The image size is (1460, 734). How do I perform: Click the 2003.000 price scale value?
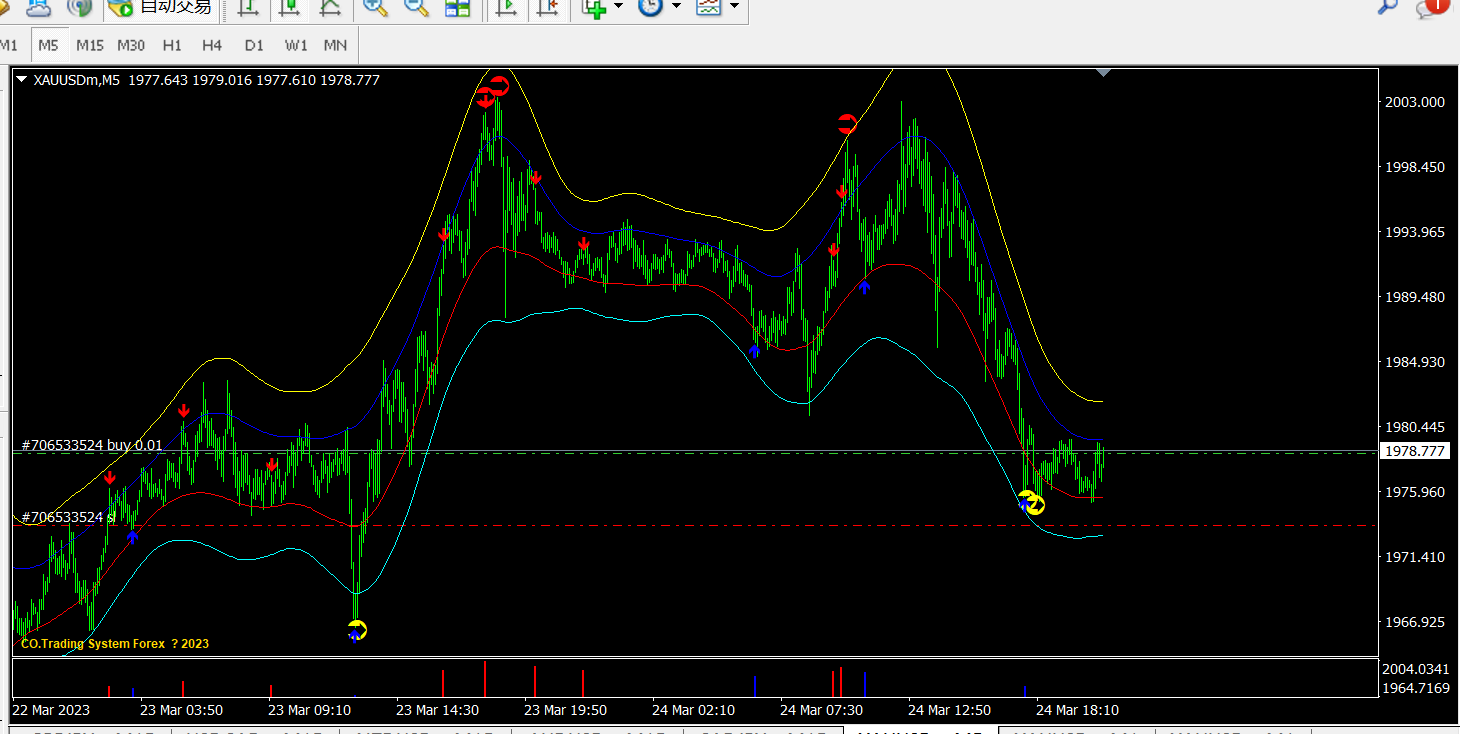click(x=1414, y=102)
